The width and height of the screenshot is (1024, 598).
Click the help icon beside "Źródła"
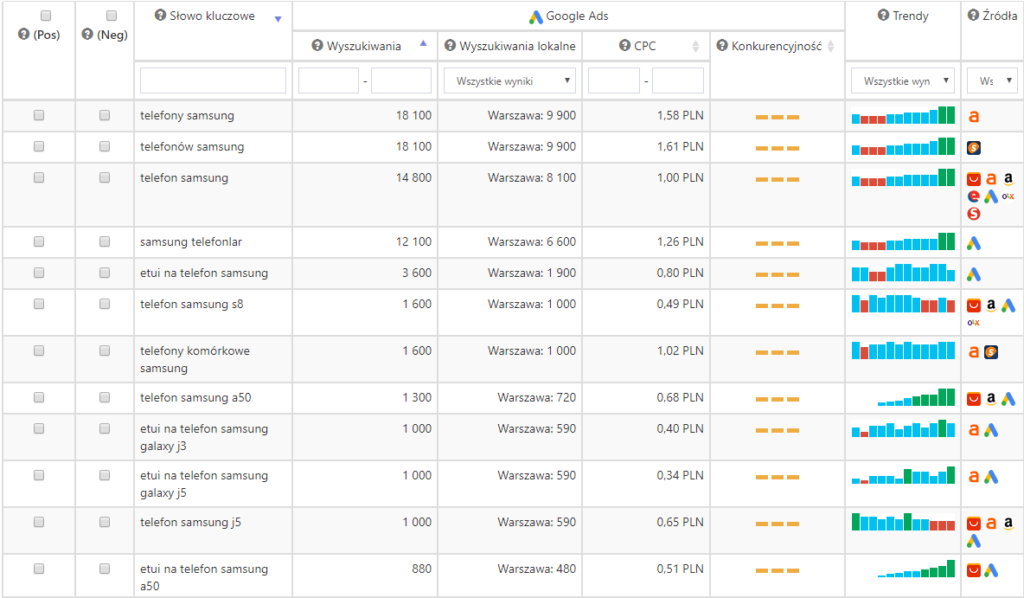click(974, 15)
